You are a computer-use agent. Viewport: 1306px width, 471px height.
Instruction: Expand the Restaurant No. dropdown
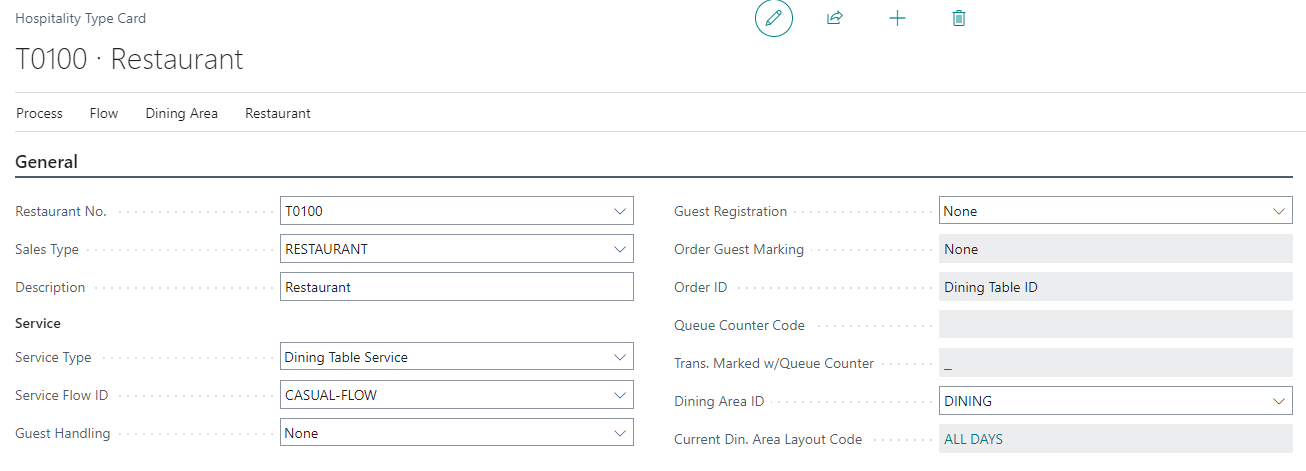pos(619,211)
